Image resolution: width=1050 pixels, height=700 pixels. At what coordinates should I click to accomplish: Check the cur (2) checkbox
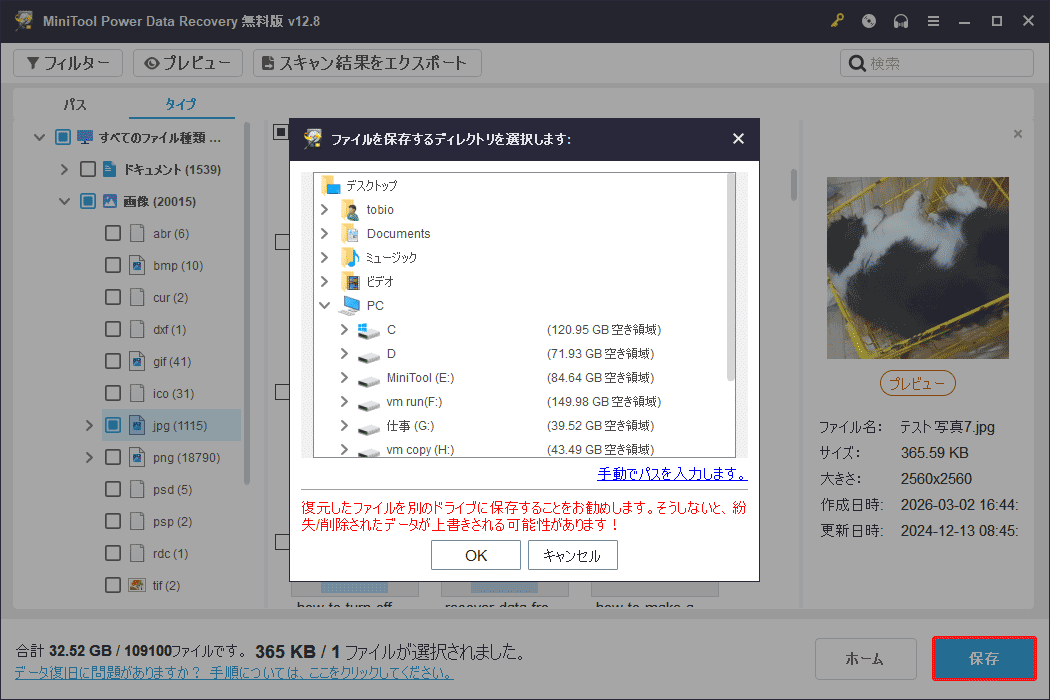coord(113,297)
